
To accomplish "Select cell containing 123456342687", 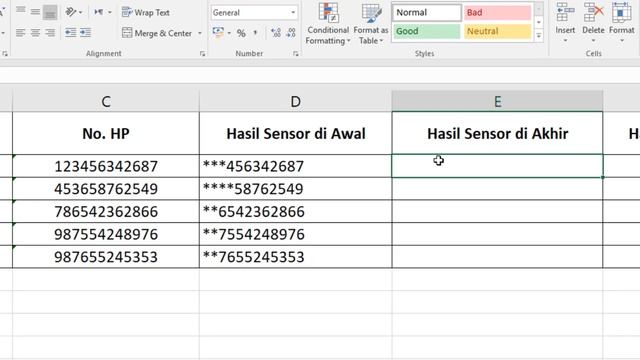I will tap(106, 166).
